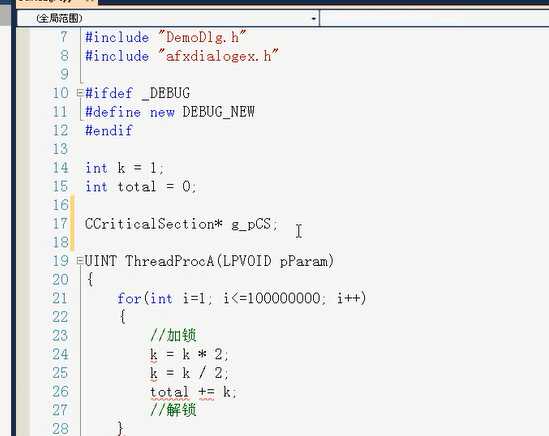Click the text #include "DemoDlg.h"
Image resolution: width=549 pixels, height=436 pixels.
[166, 37]
